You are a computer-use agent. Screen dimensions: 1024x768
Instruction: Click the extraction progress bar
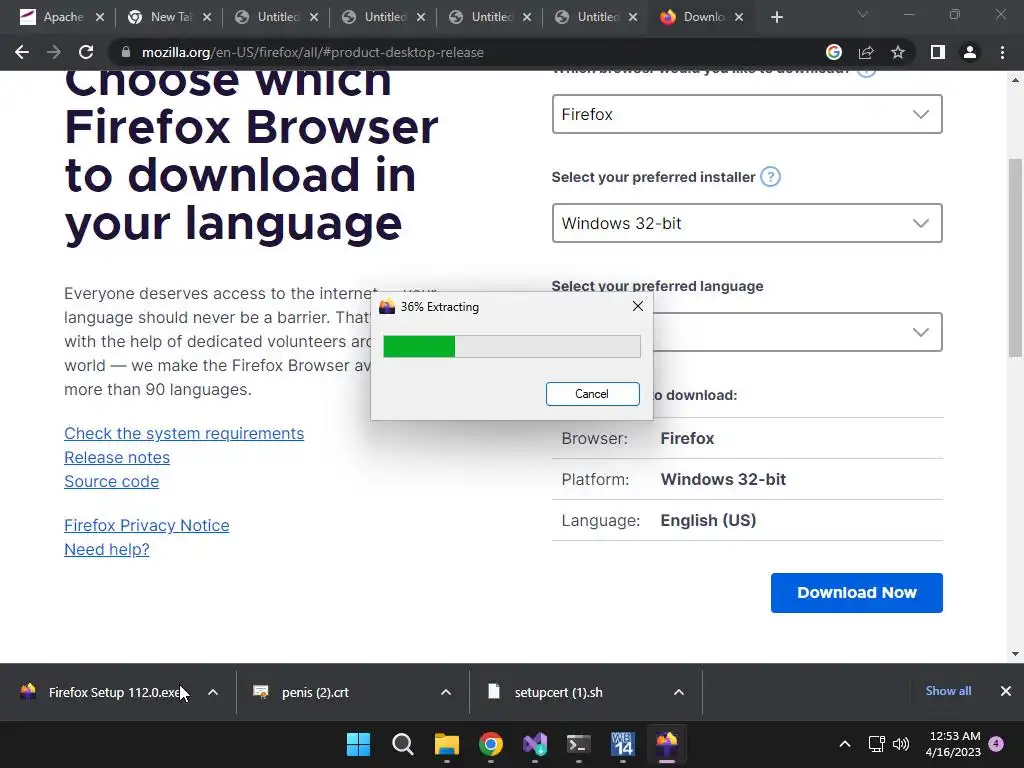tap(512, 346)
